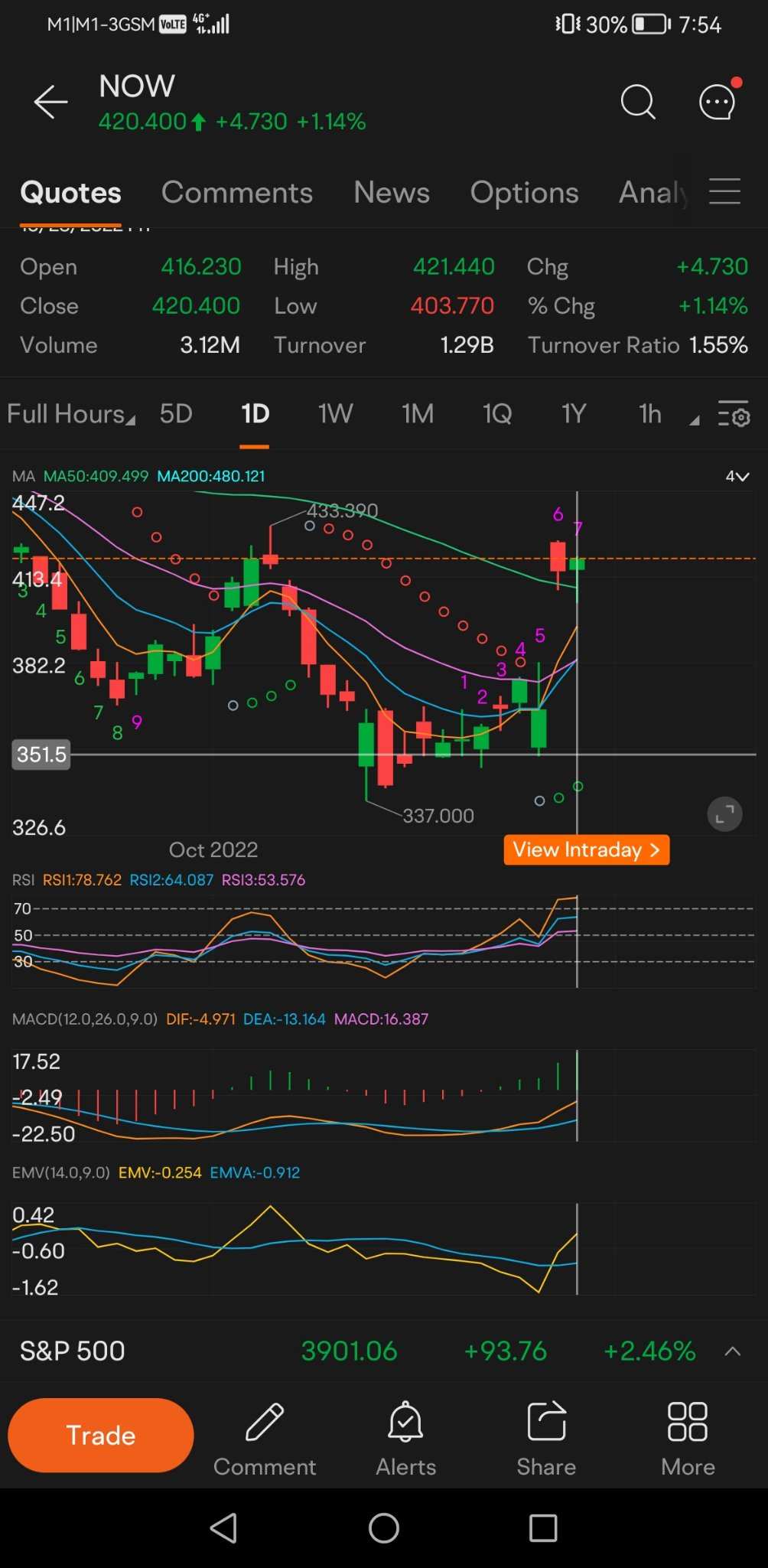The height and width of the screenshot is (1568, 768).
Task: Select the 5D timeframe
Action: (176, 414)
